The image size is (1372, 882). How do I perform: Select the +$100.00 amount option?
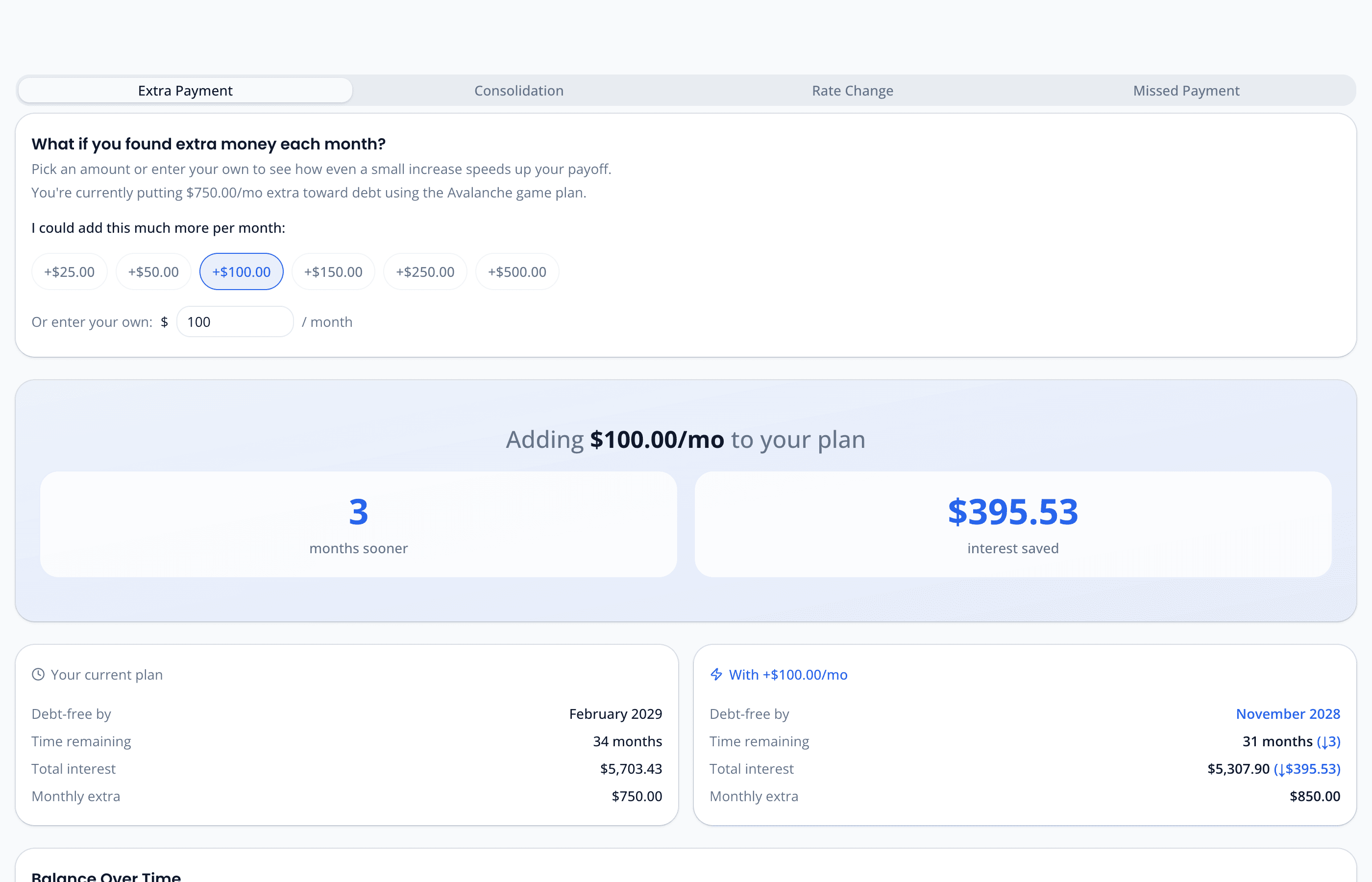pyautogui.click(x=241, y=271)
